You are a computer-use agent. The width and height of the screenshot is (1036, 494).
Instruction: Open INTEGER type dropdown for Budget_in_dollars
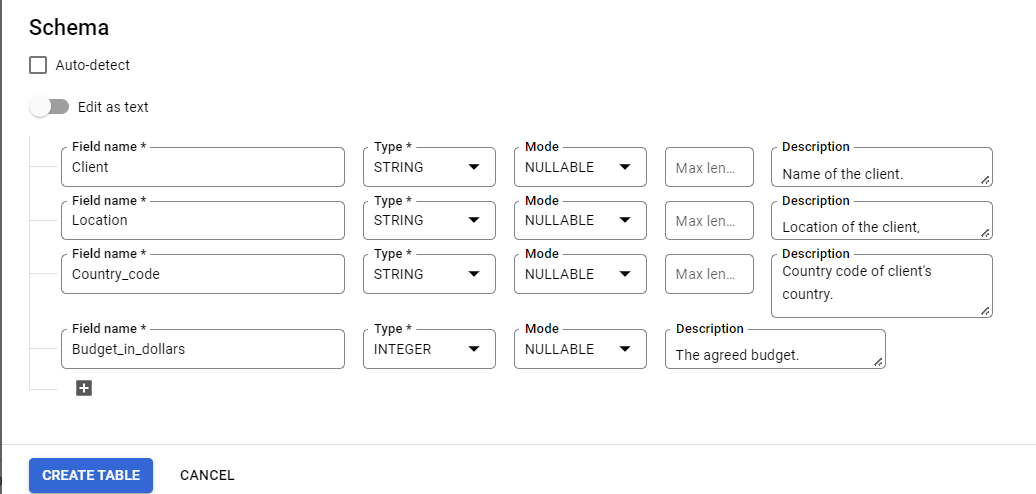click(429, 349)
